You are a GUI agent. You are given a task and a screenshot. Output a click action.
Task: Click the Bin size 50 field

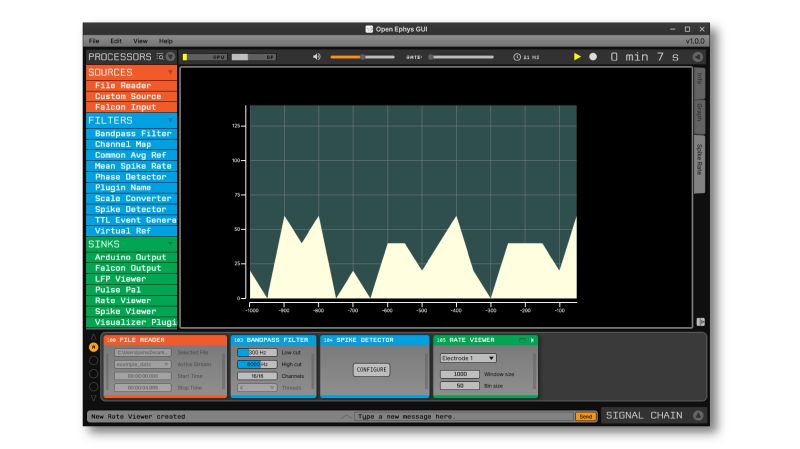[460, 386]
